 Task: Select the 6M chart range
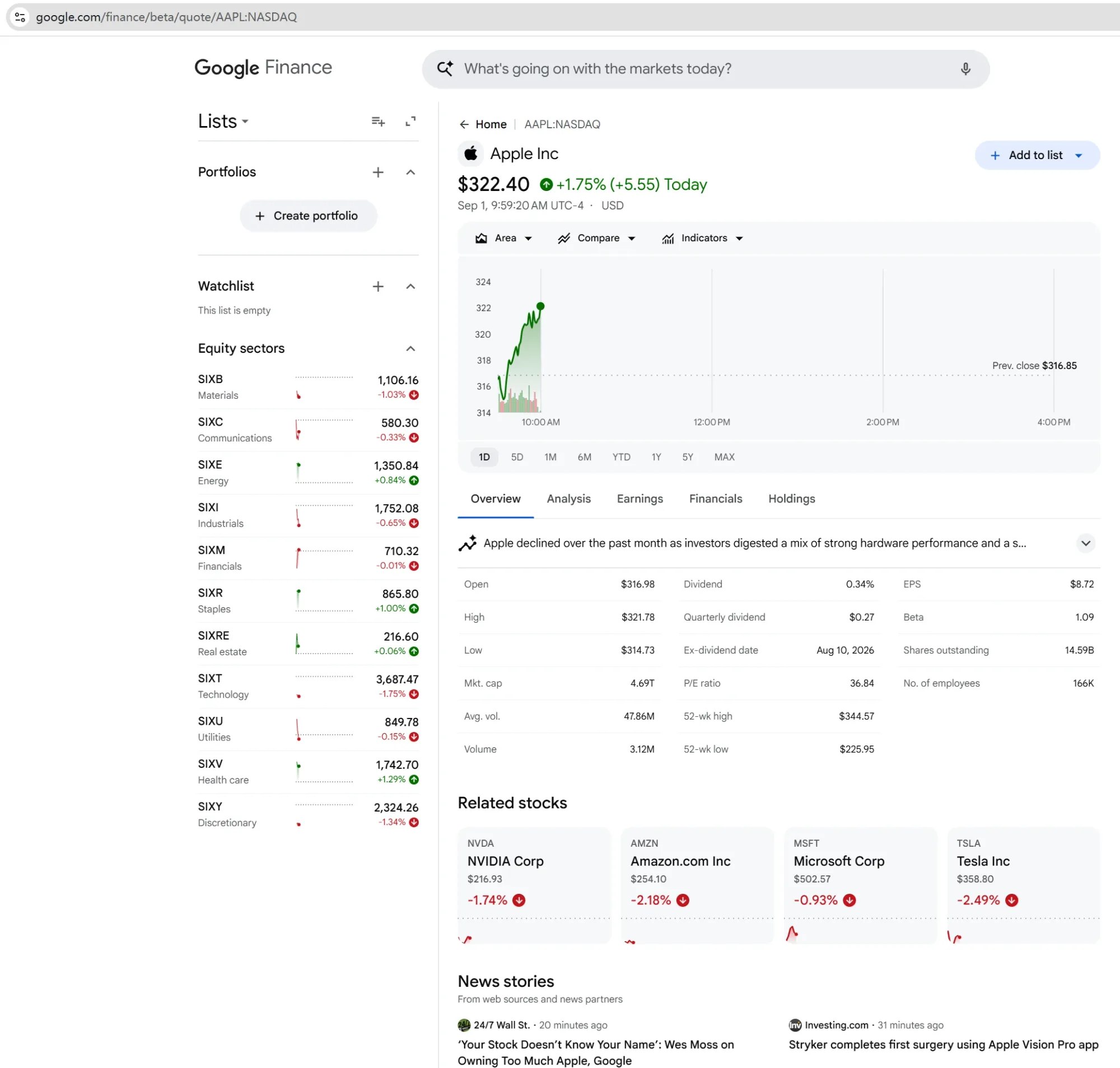click(x=585, y=457)
